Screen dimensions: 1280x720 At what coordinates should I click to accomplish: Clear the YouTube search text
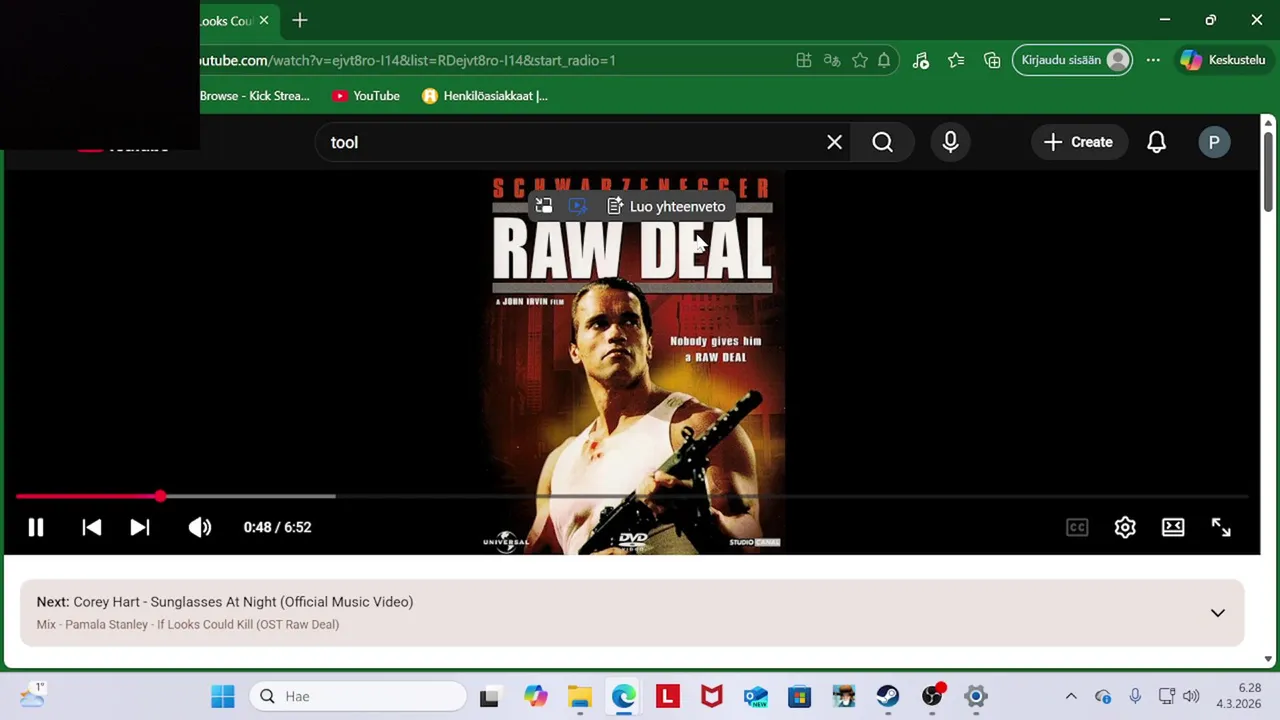[x=834, y=142]
